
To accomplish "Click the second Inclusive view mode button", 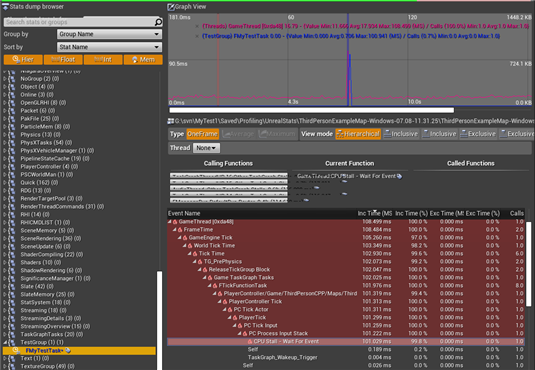I will click(439, 134).
